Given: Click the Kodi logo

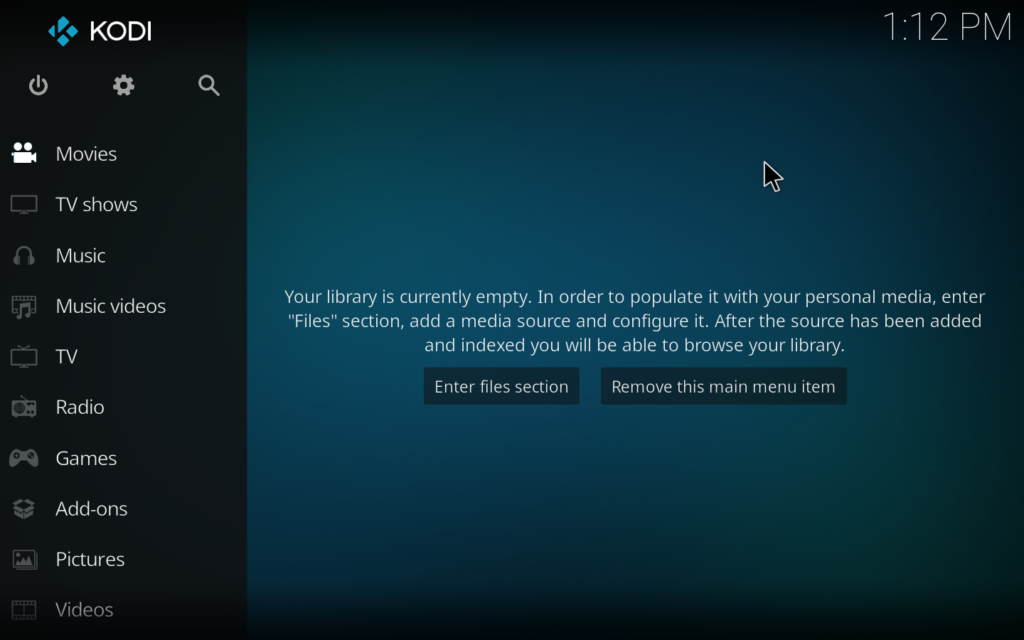Looking at the screenshot, I should pos(100,31).
